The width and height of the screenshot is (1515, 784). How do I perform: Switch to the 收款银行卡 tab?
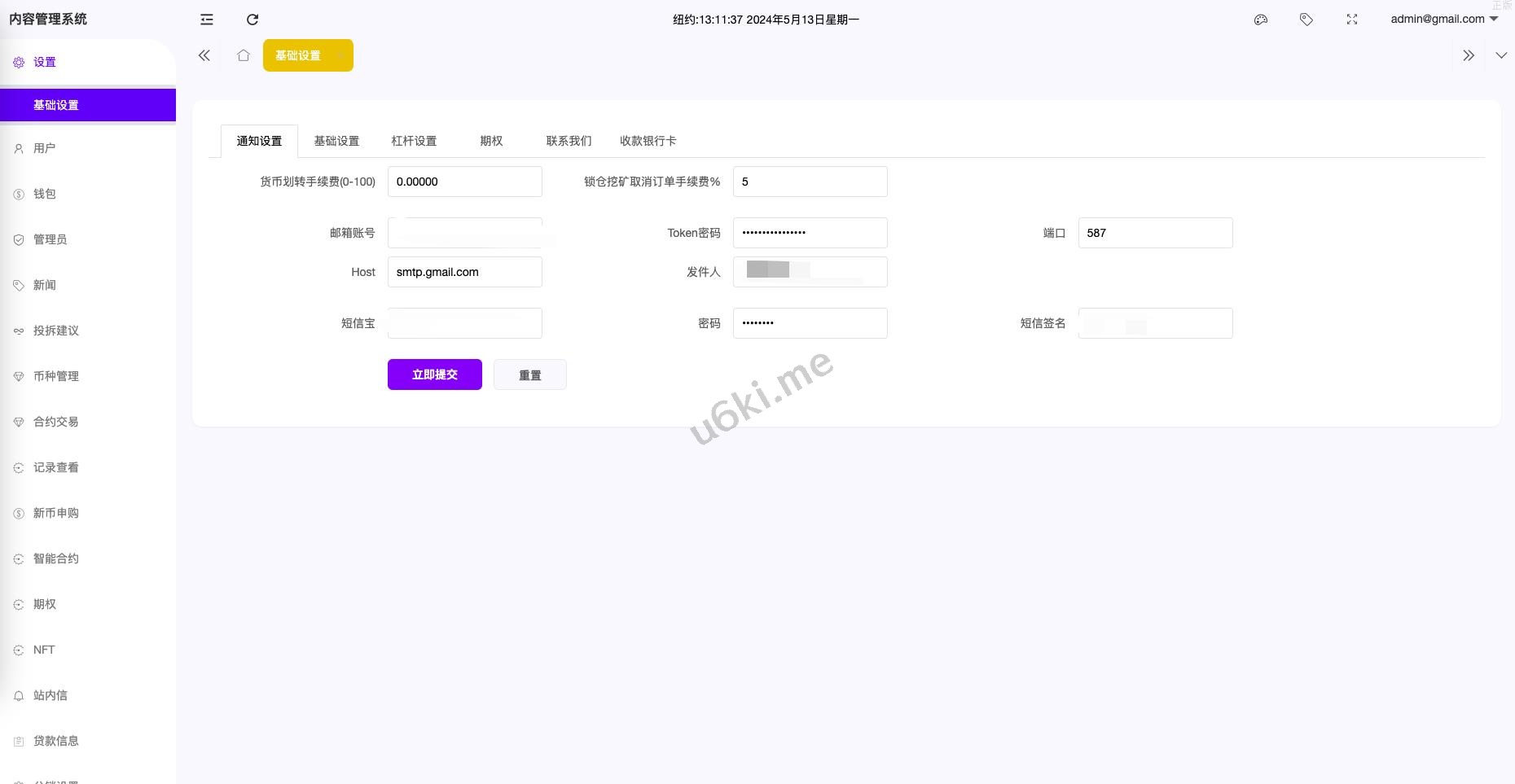point(648,141)
